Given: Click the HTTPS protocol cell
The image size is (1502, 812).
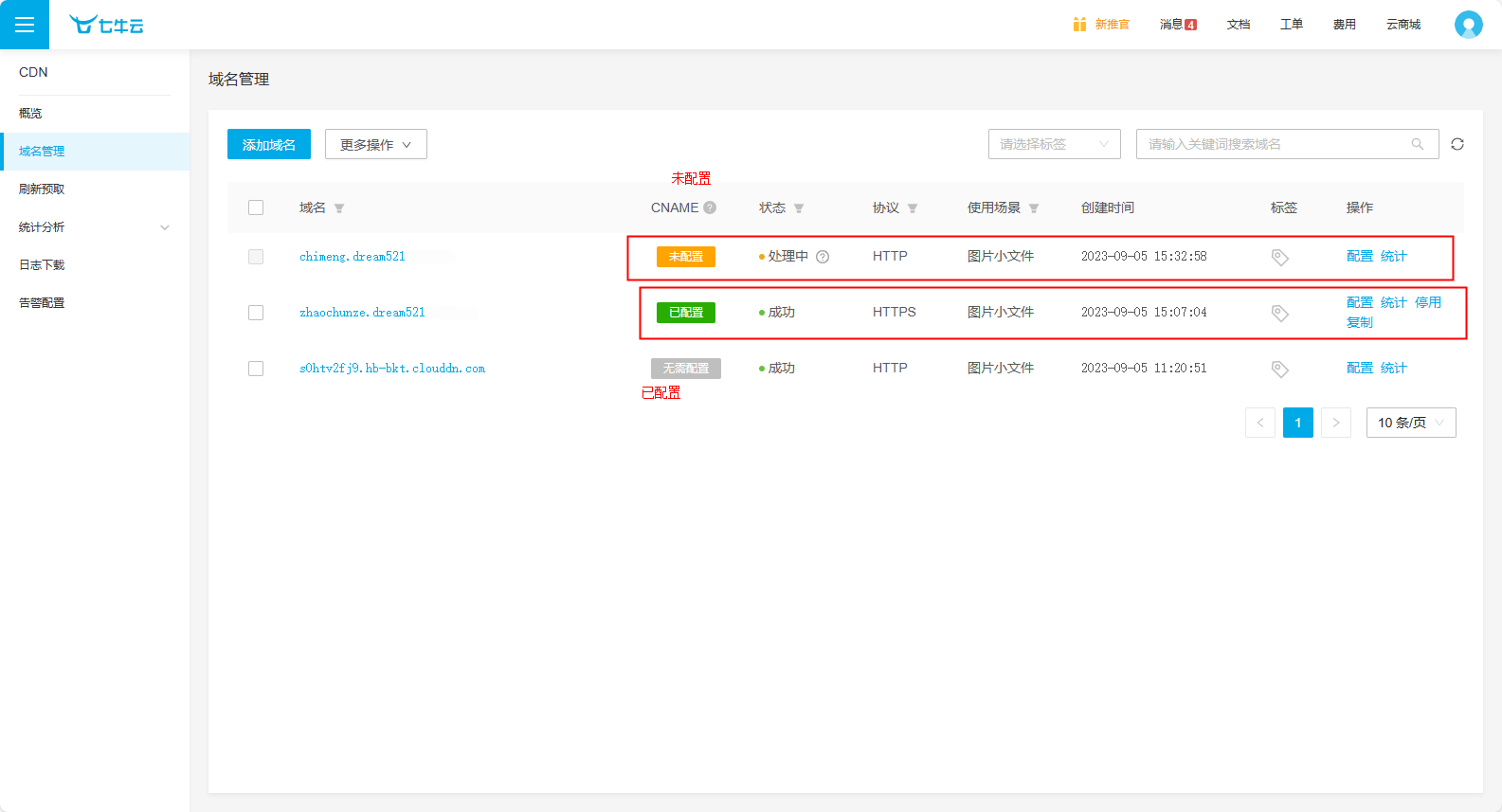Looking at the screenshot, I should pyautogui.click(x=895, y=312).
